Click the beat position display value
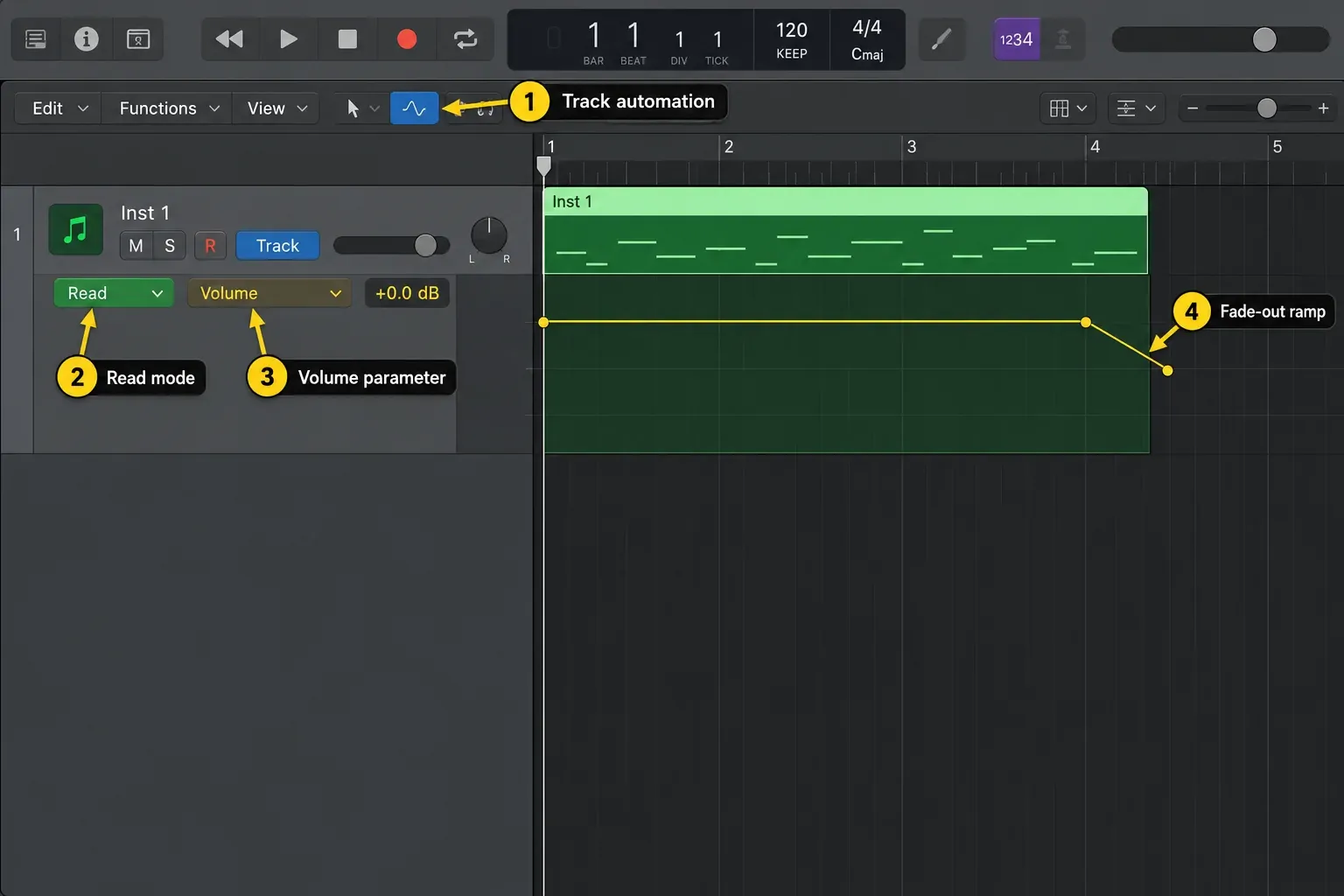This screenshot has height=896, width=1344. (633, 36)
